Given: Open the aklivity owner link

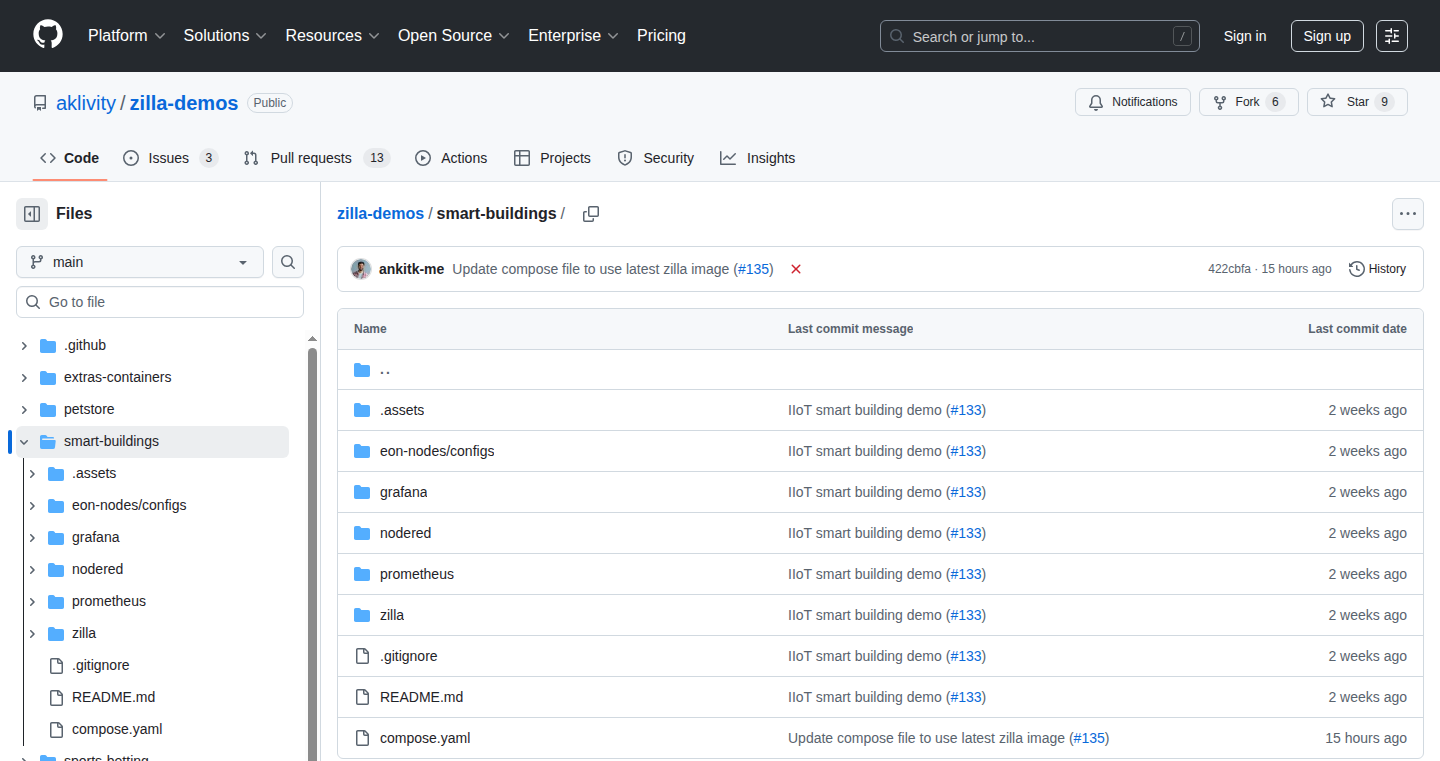Looking at the screenshot, I should (x=86, y=103).
